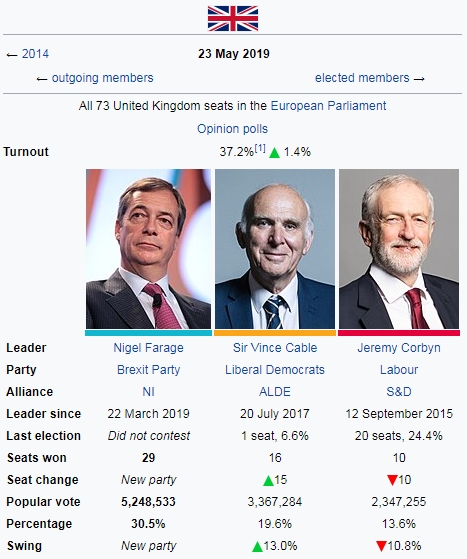Click the red swing arrow beside 10.8%
467x559 pixels.
[x=381, y=546]
